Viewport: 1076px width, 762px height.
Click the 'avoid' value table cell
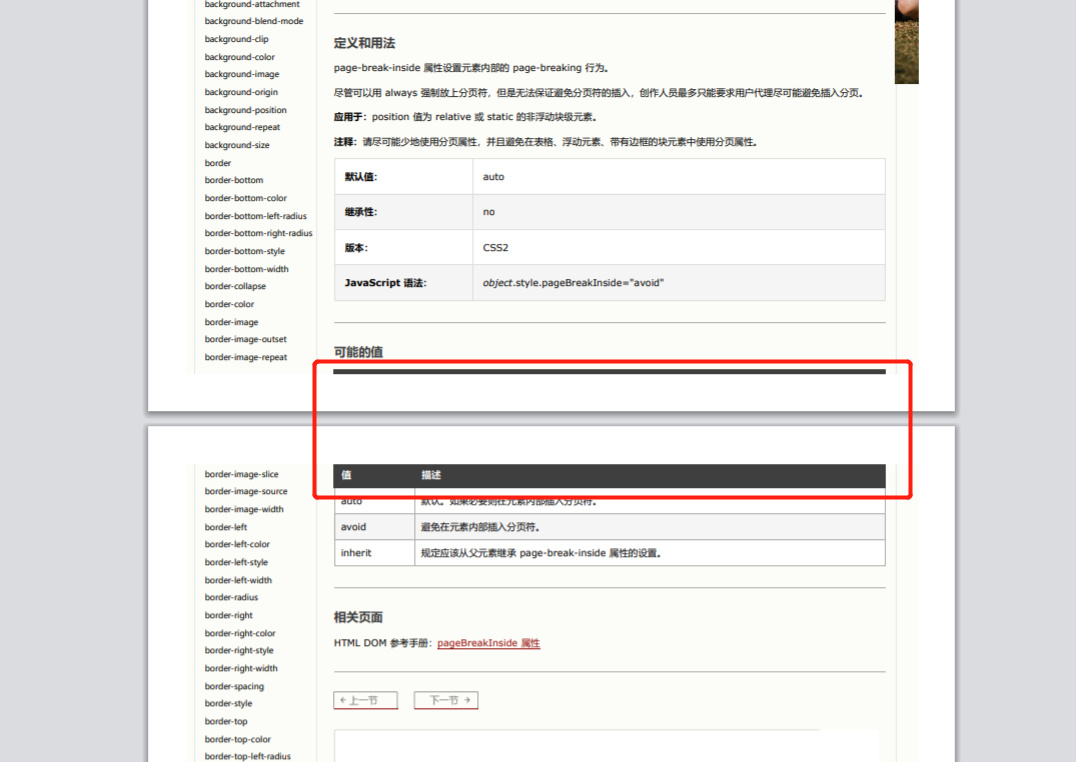pyautogui.click(x=375, y=527)
